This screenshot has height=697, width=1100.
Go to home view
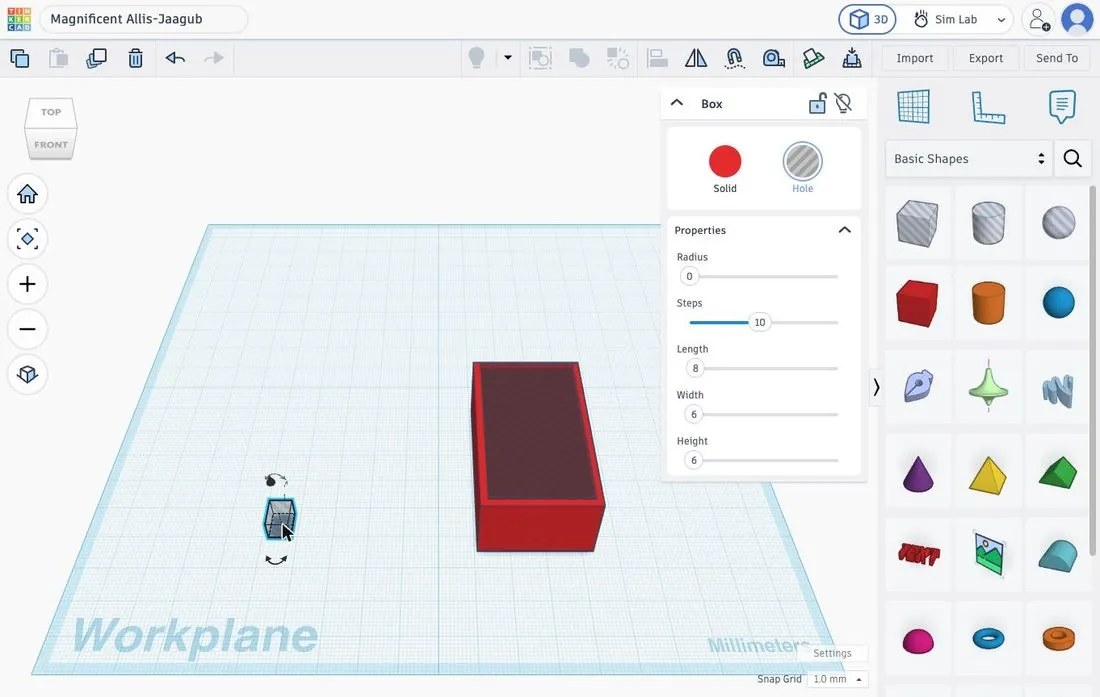pyautogui.click(x=27, y=194)
